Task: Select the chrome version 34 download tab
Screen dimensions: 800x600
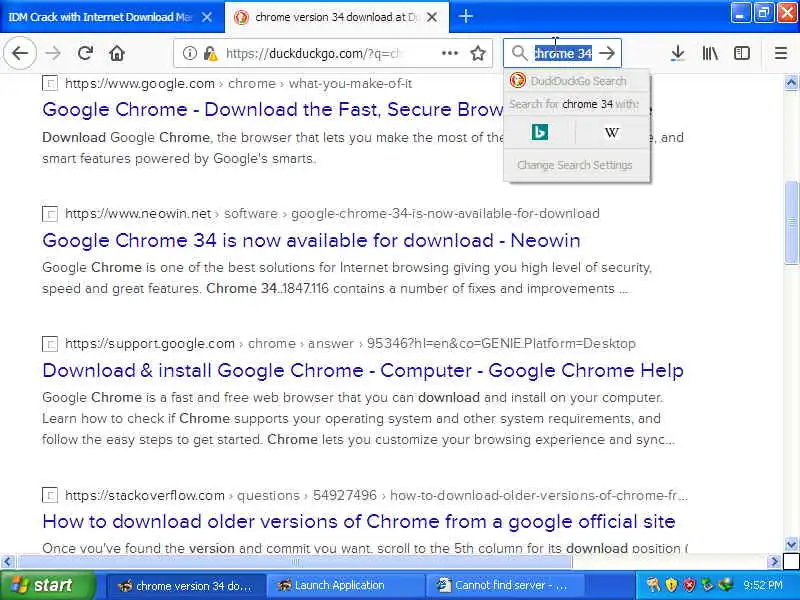Action: point(337,17)
